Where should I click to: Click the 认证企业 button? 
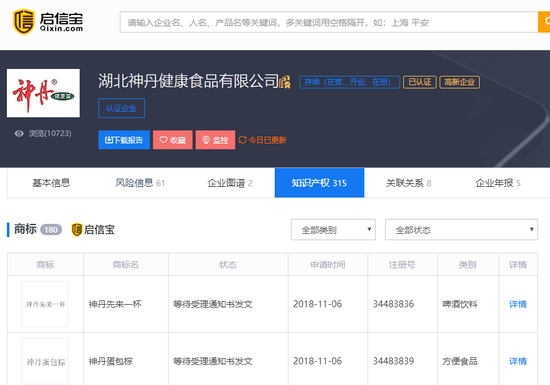[x=121, y=108]
